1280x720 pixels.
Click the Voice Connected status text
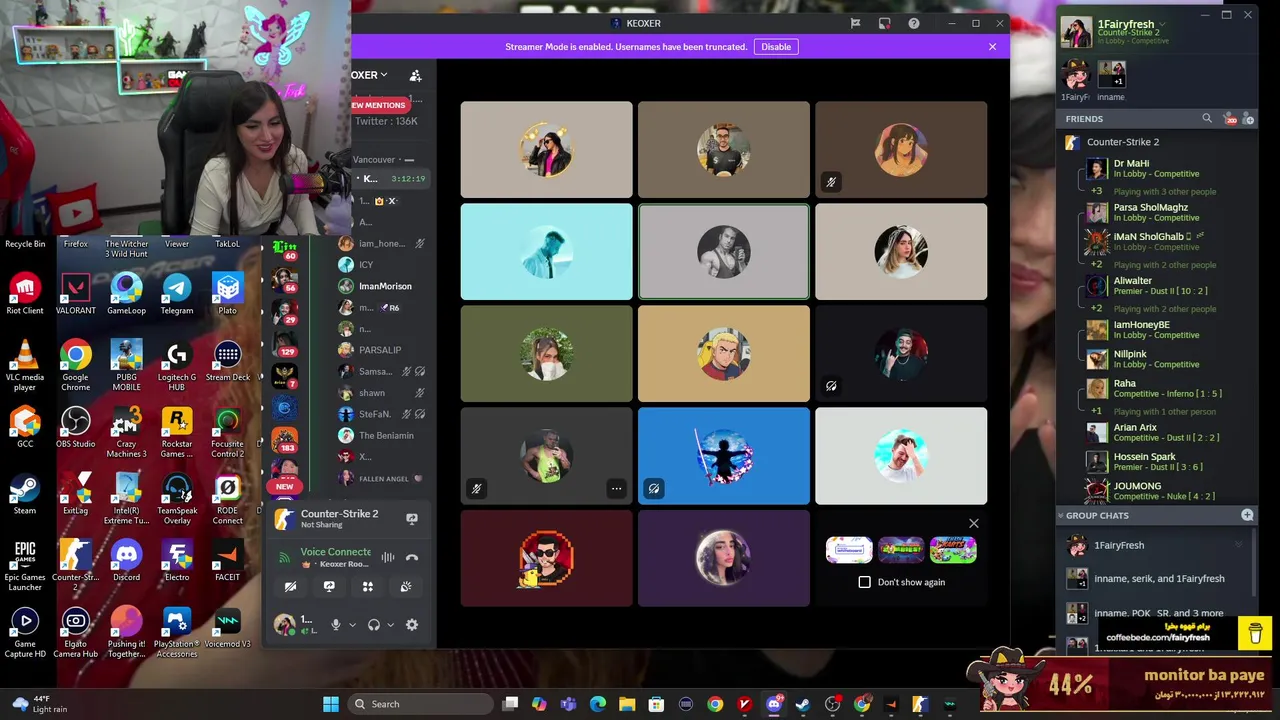[x=335, y=552]
